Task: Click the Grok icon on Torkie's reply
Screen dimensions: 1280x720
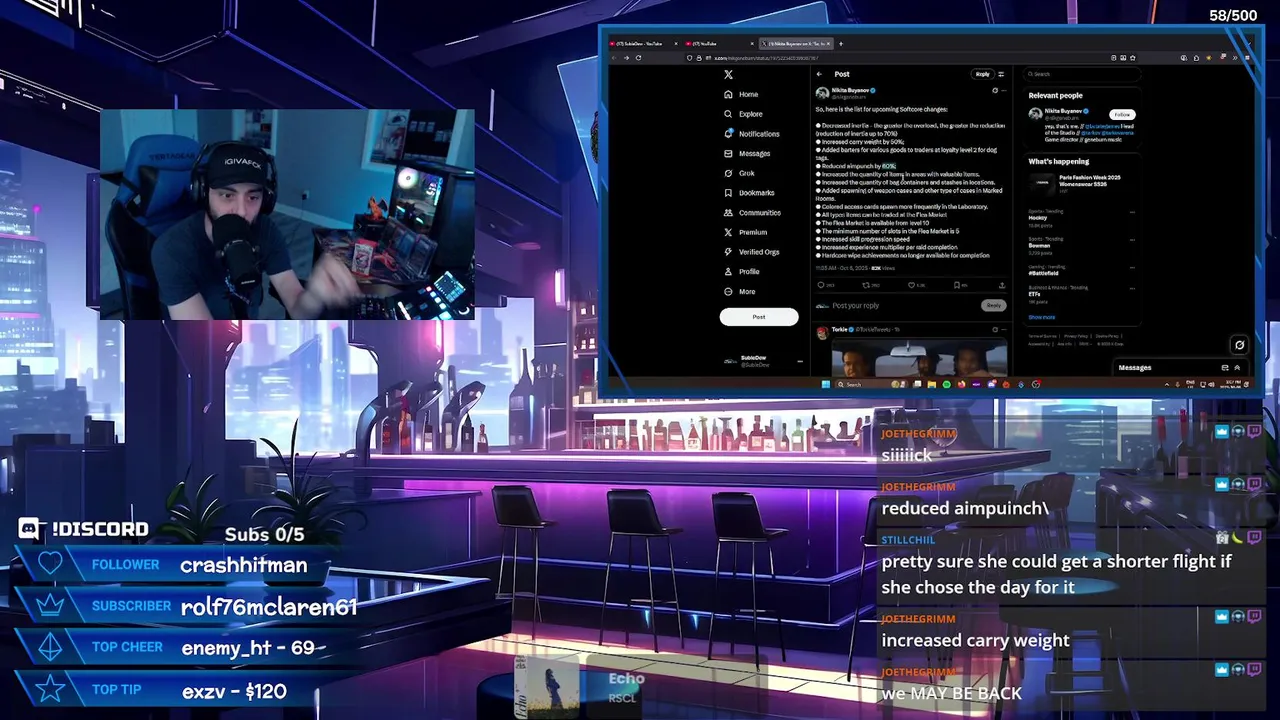Action: (x=995, y=329)
